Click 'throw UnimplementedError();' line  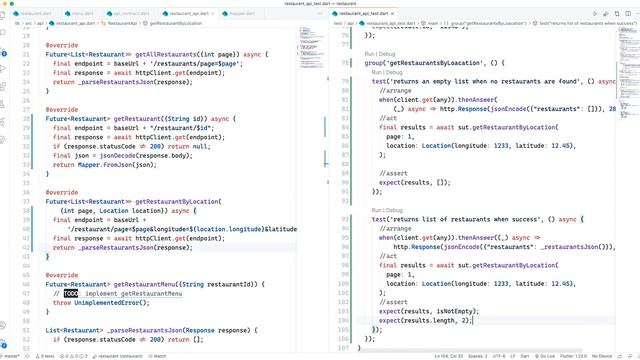click(101, 303)
